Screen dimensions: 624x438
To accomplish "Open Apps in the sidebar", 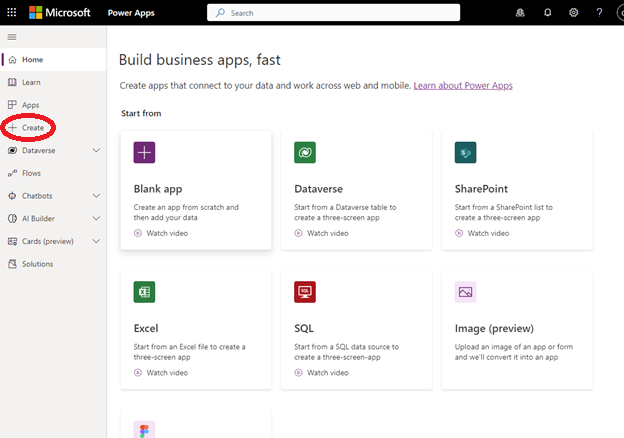I will (53, 105).
